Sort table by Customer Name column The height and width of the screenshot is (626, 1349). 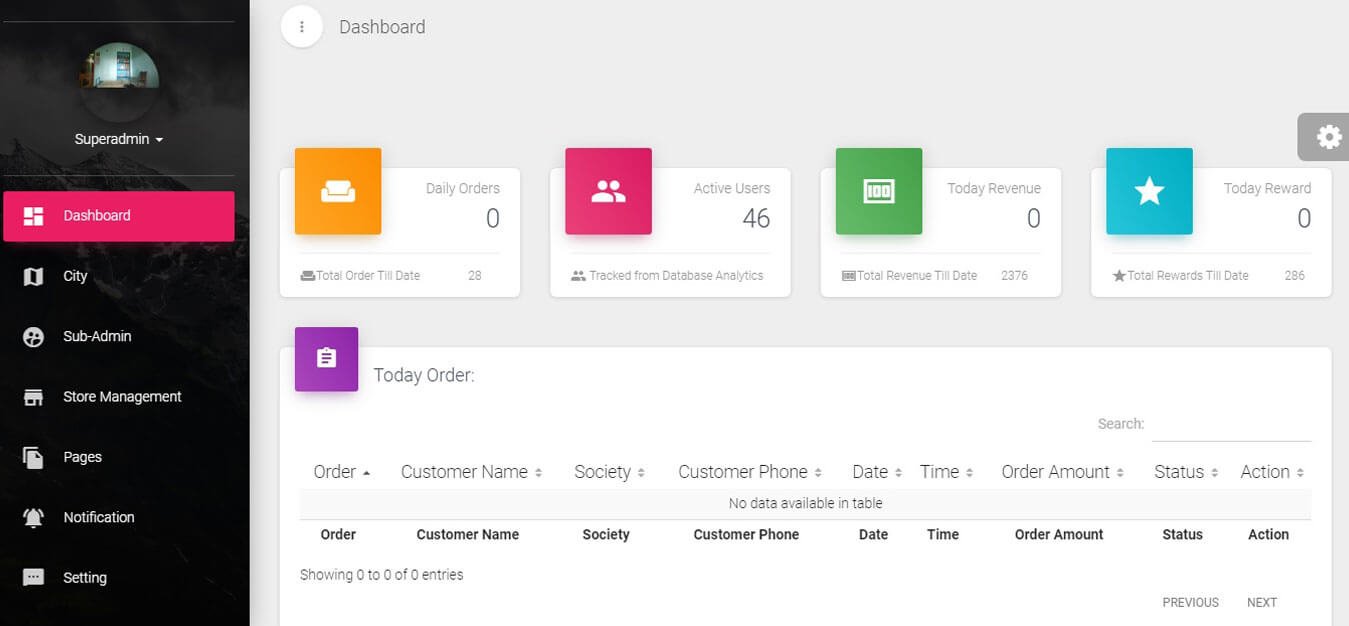point(470,472)
